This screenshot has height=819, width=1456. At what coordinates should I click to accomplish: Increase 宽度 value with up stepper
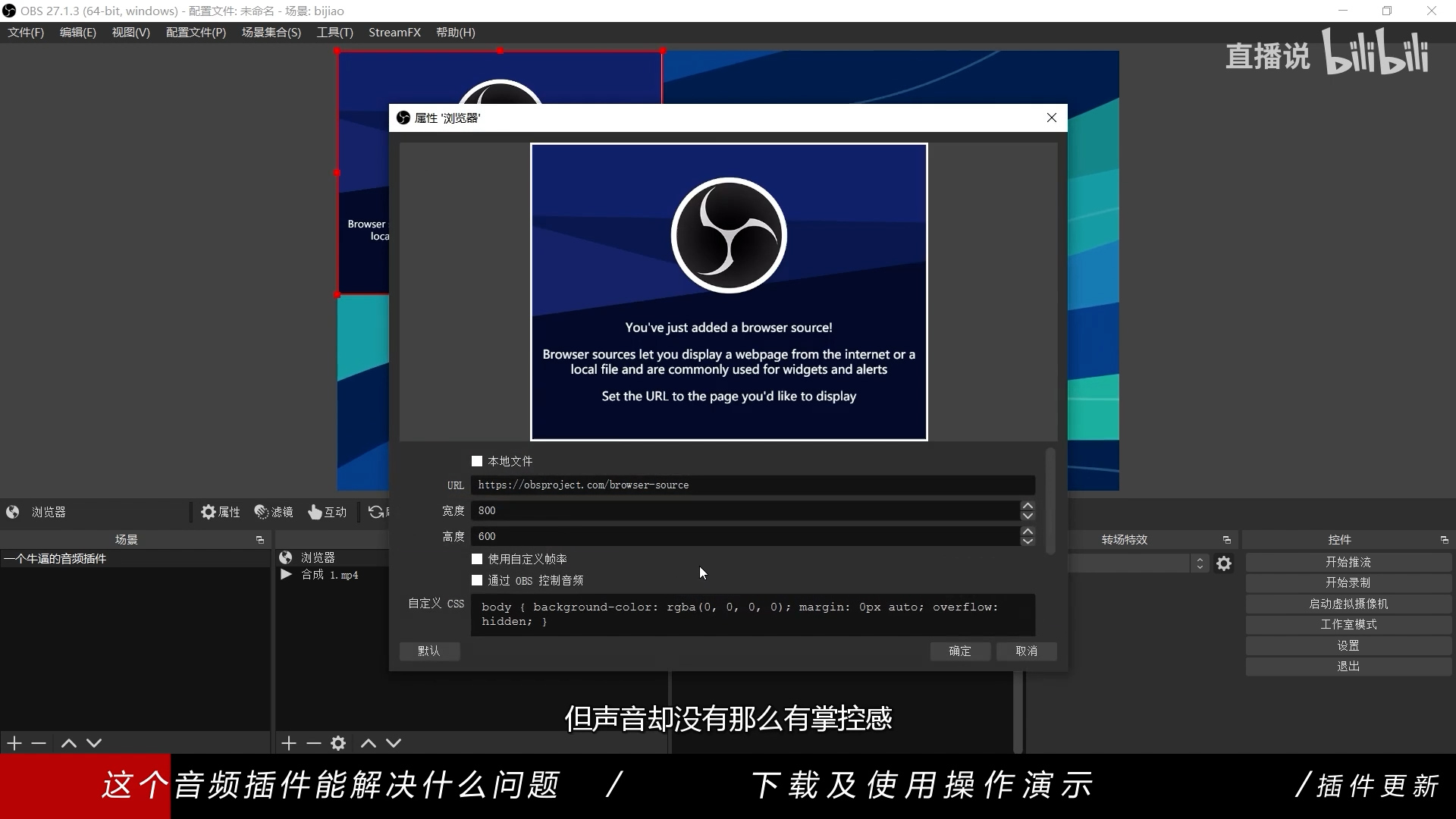tap(1028, 506)
